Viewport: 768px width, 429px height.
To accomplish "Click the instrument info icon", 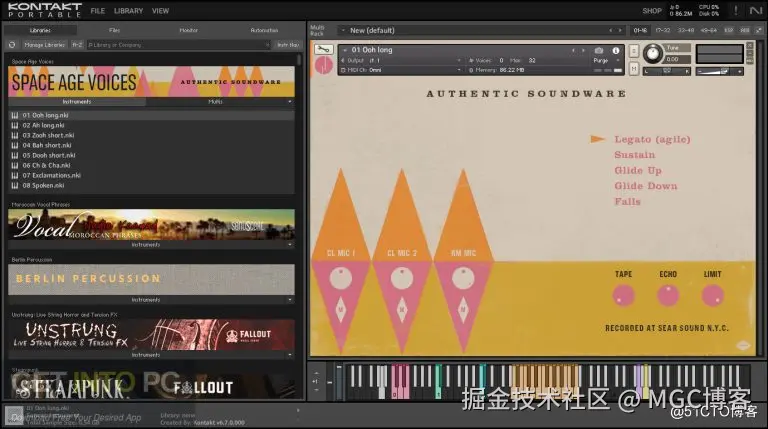I will coord(616,50).
